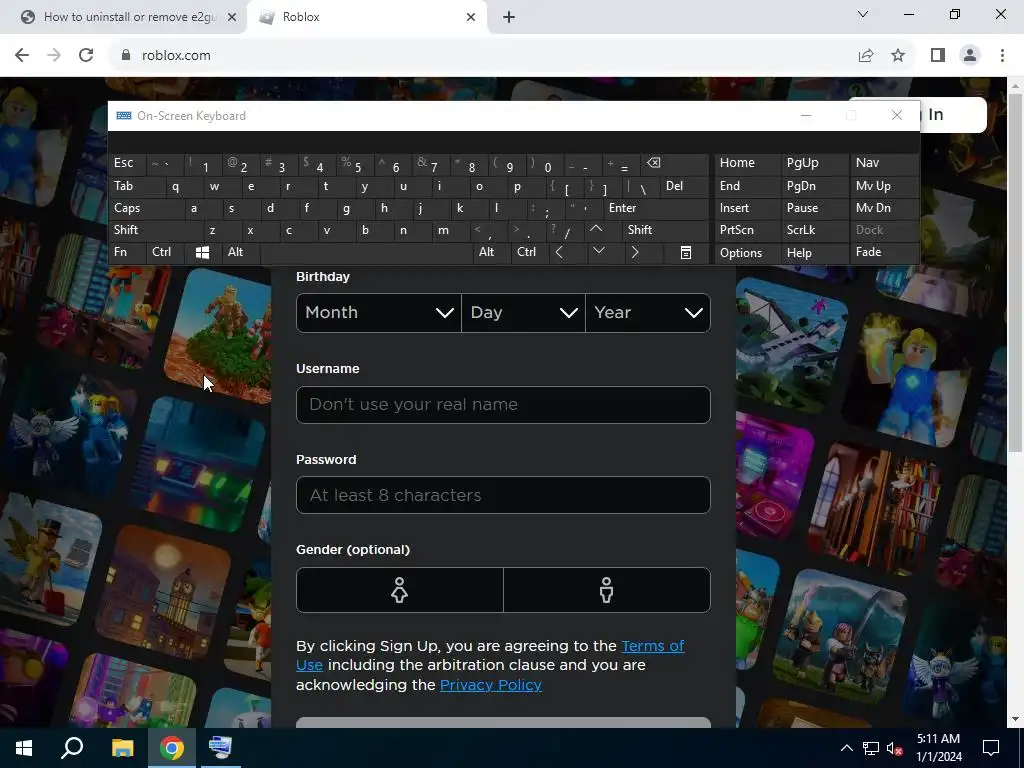The width and height of the screenshot is (1024, 768).
Task: Toggle the right Shift key
Action: pyautogui.click(x=665, y=230)
